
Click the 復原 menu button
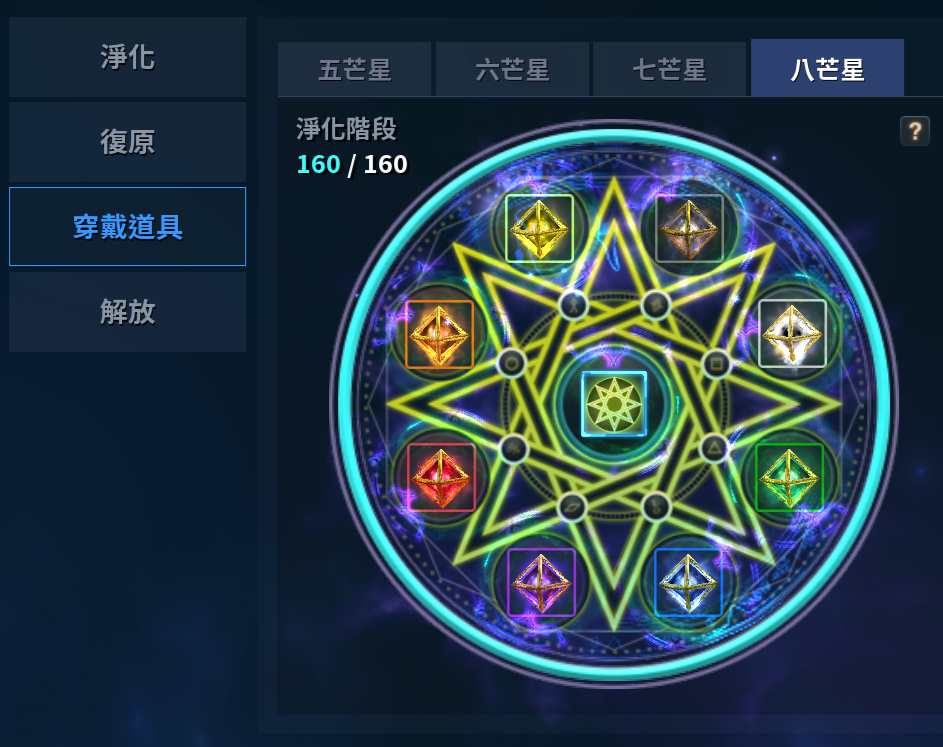tap(127, 142)
